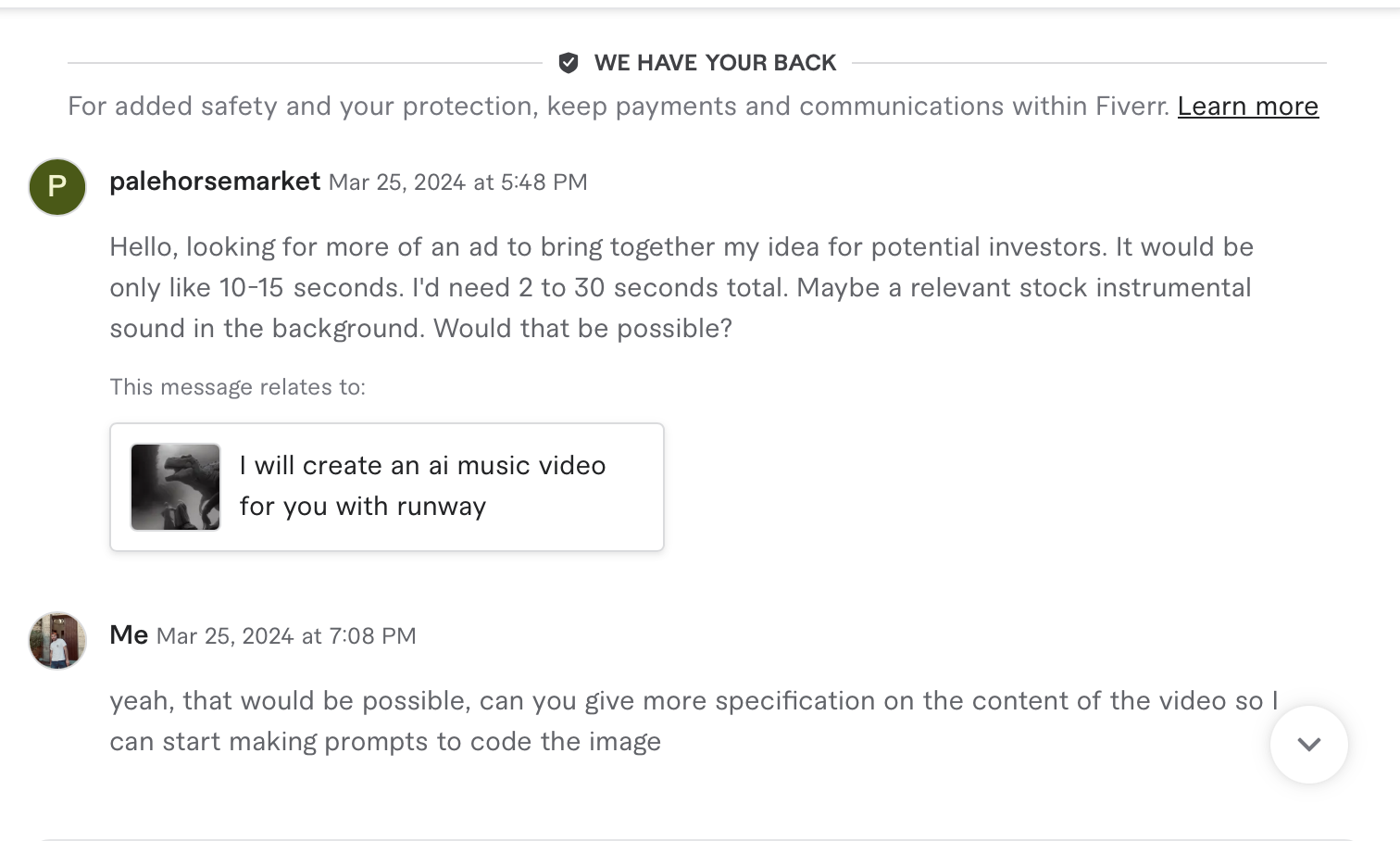Click the shield checkmark icon in header

point(569,63)
